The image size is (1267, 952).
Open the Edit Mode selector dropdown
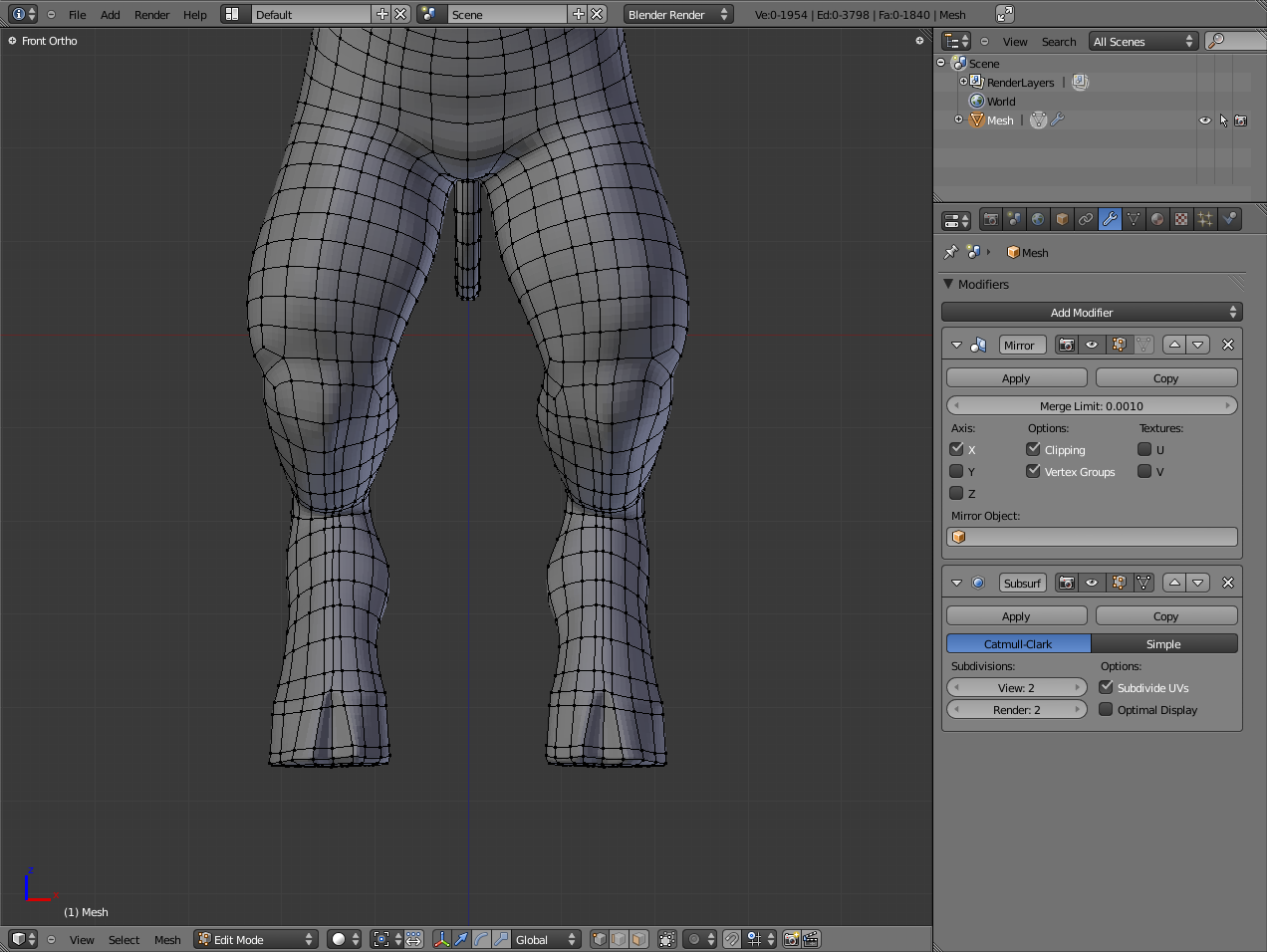255,939
